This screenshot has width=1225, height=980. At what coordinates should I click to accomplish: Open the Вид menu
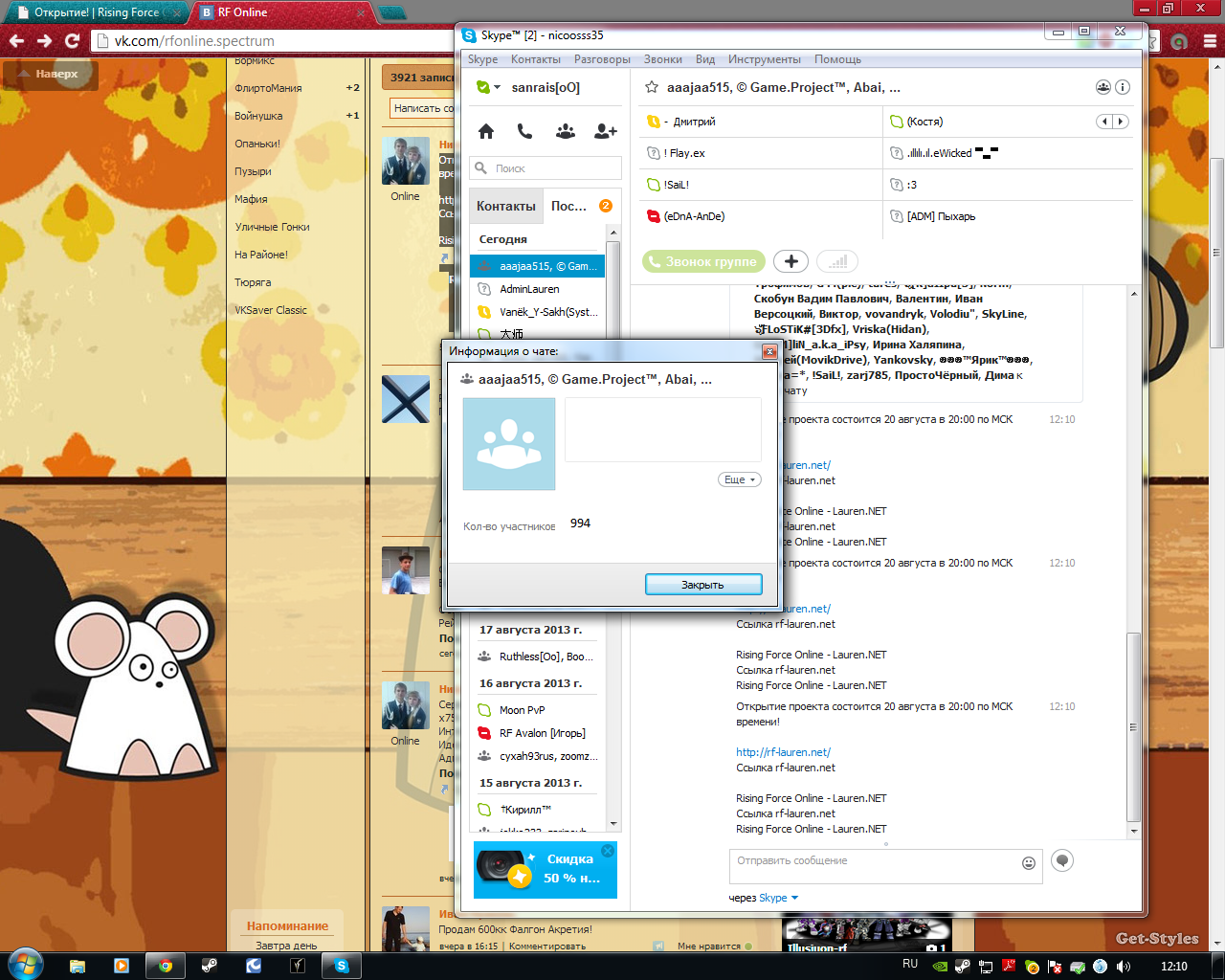tap(705, 59)
